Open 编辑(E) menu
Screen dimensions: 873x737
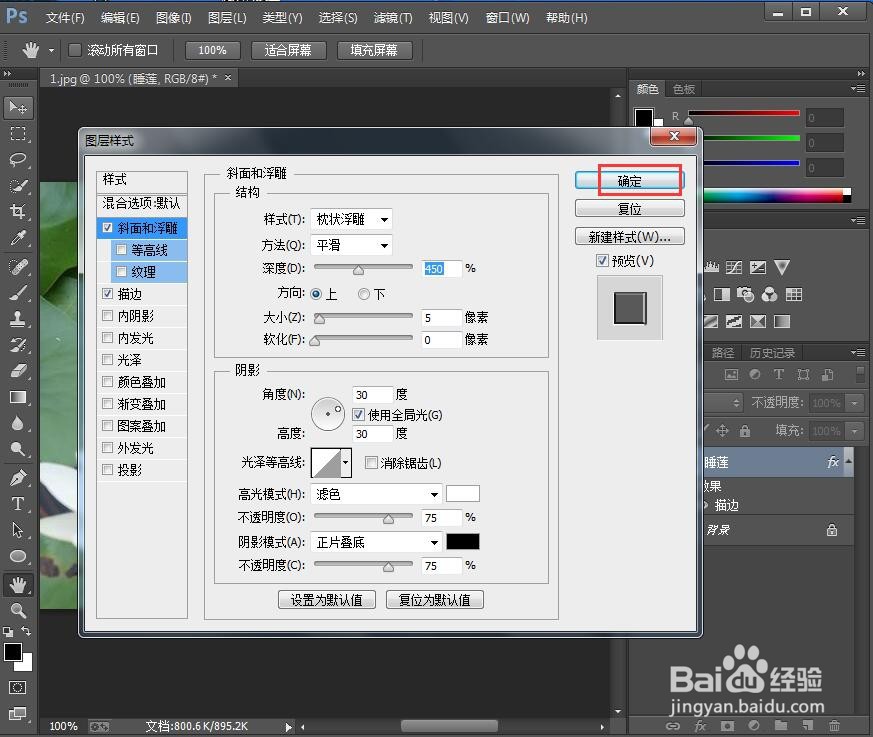(x=120, y=18)
